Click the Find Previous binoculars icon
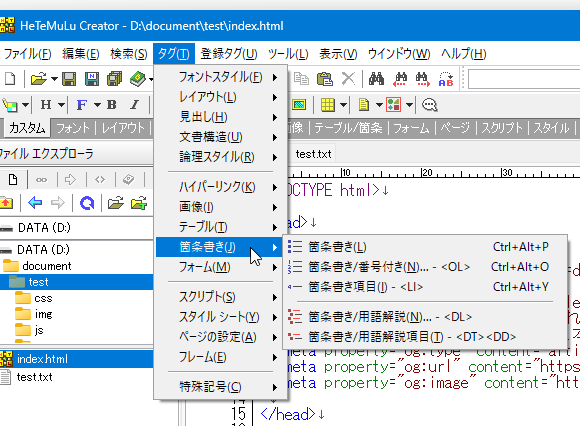This screenshot has width=580, height=426. coord(400,79)
